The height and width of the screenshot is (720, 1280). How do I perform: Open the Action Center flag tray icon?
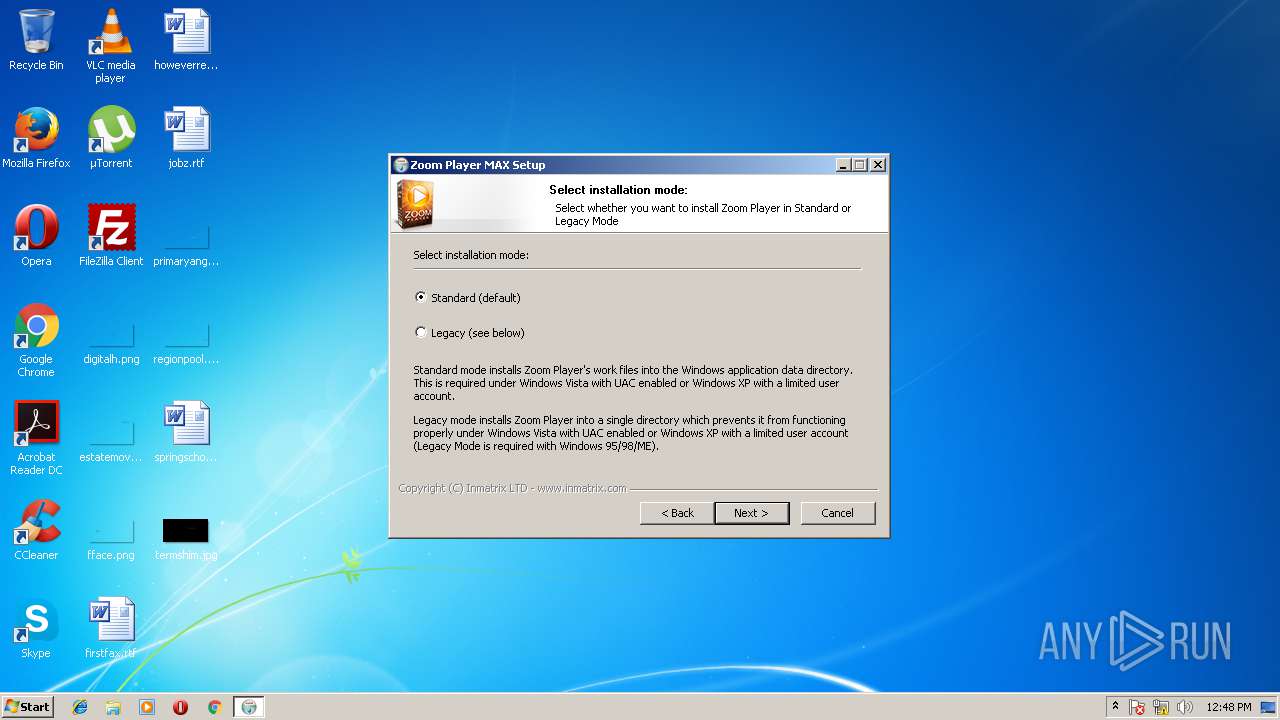1138,707
